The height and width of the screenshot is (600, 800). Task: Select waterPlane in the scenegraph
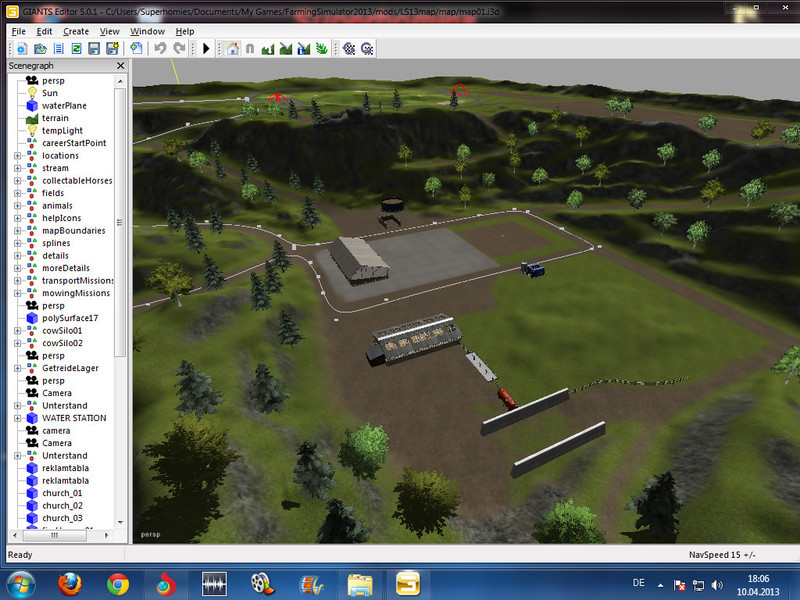click(64, 106)
